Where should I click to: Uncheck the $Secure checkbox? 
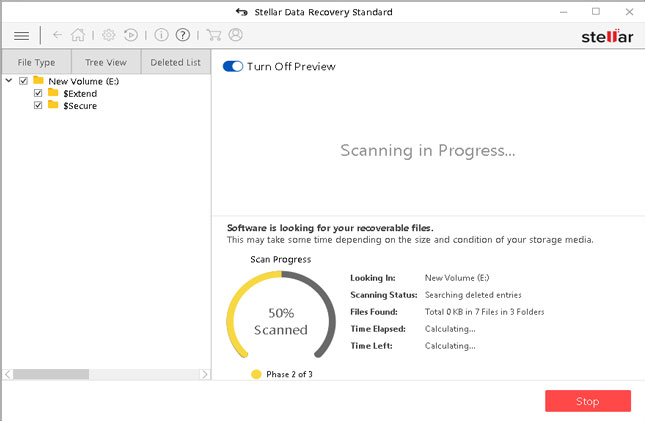click(x=38, y=105)
